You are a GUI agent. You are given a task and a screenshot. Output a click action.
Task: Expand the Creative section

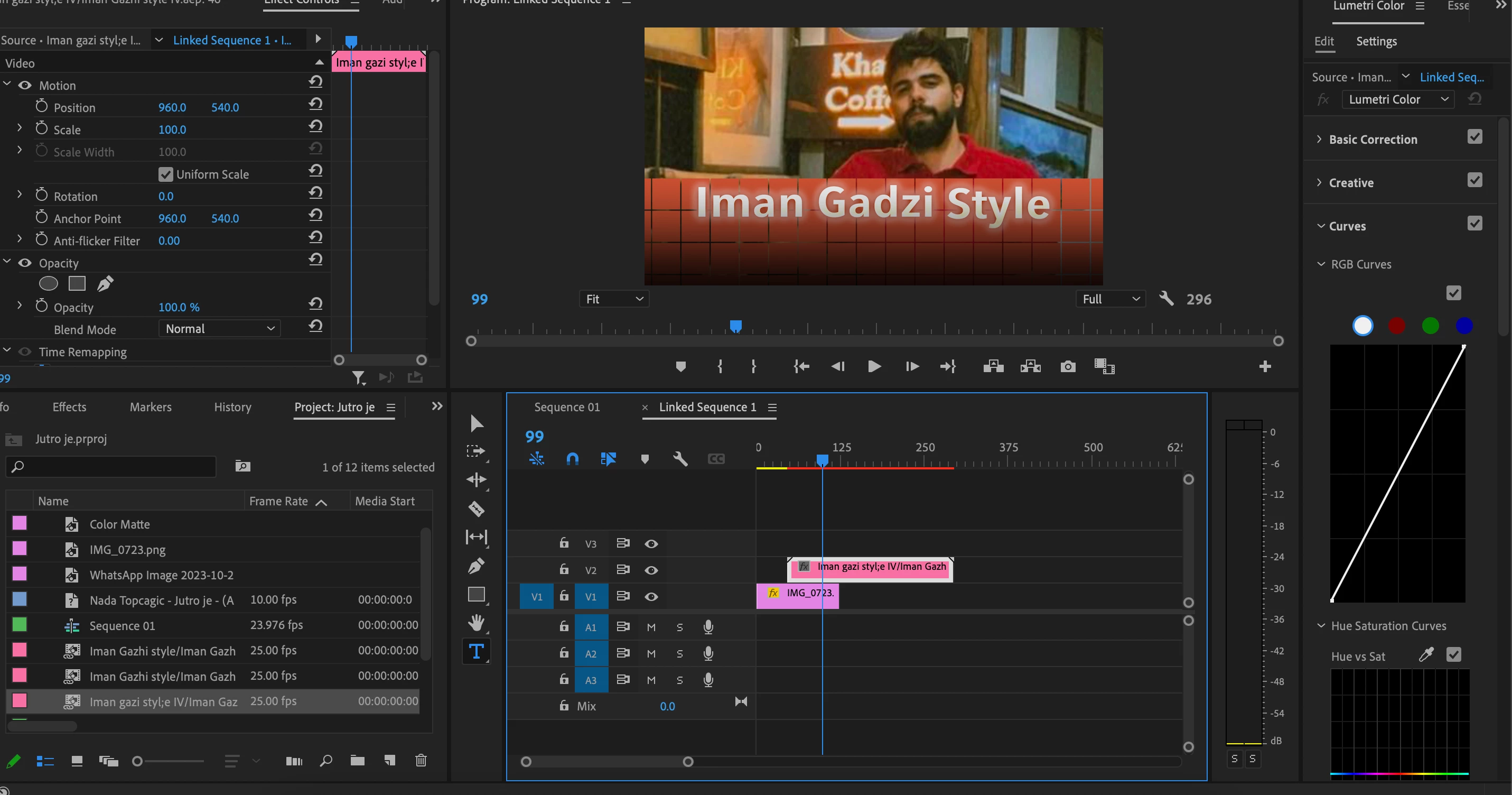tap(1350, 182)
